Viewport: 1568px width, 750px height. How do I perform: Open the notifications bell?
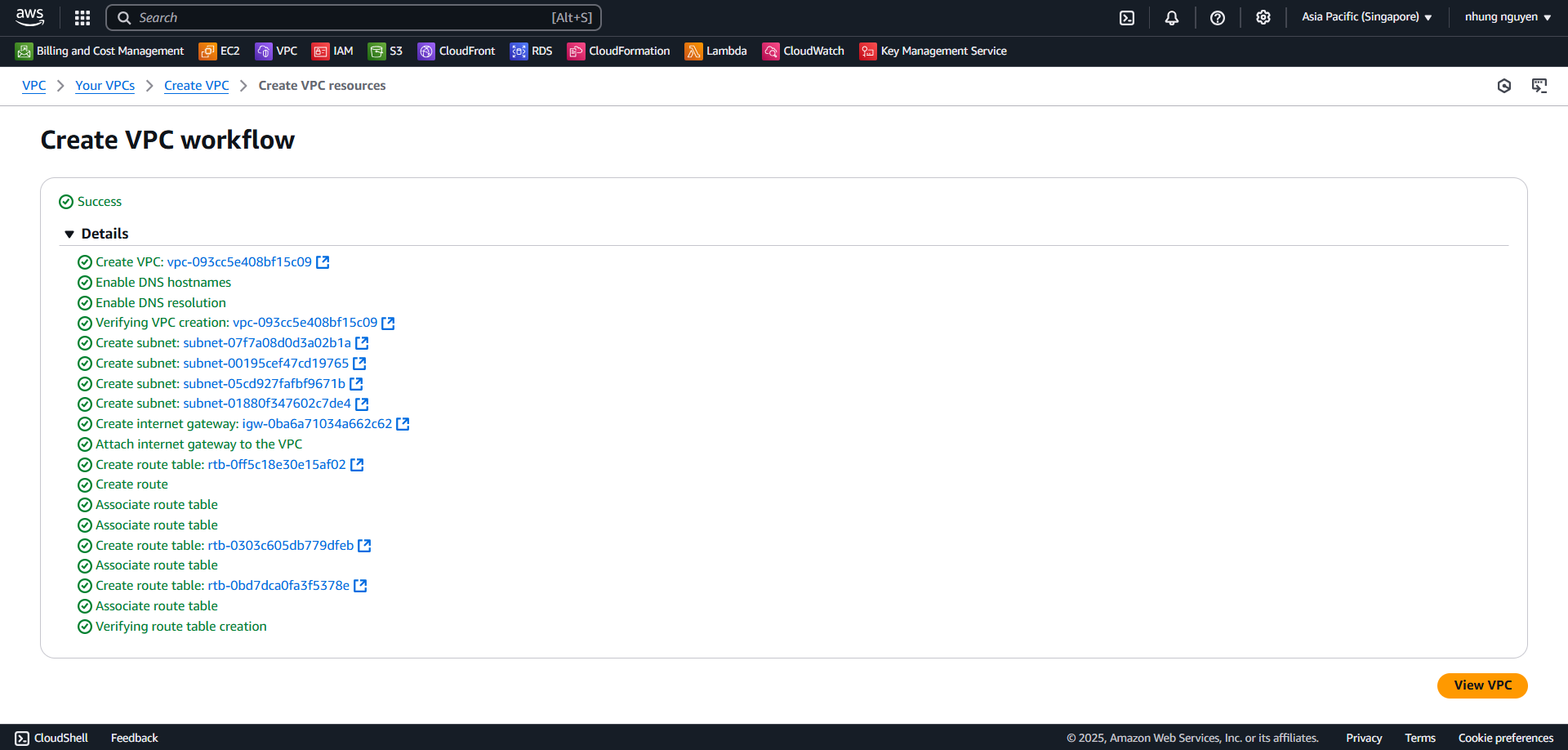point(1172,17)
